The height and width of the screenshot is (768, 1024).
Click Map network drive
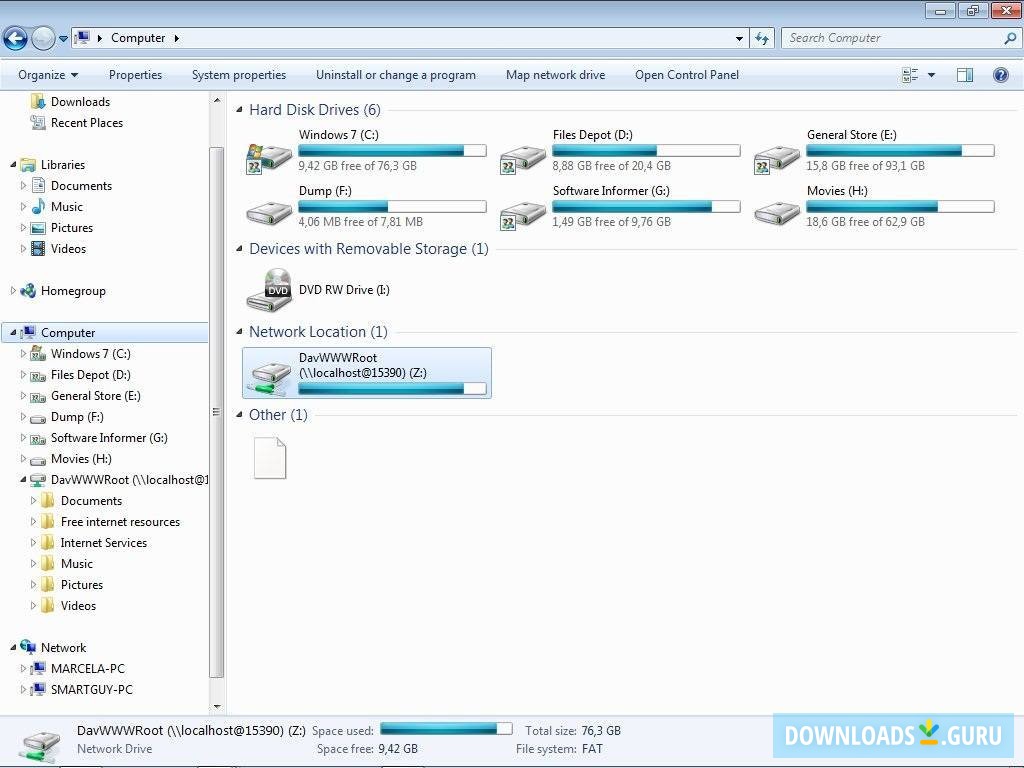pos(556,75)
